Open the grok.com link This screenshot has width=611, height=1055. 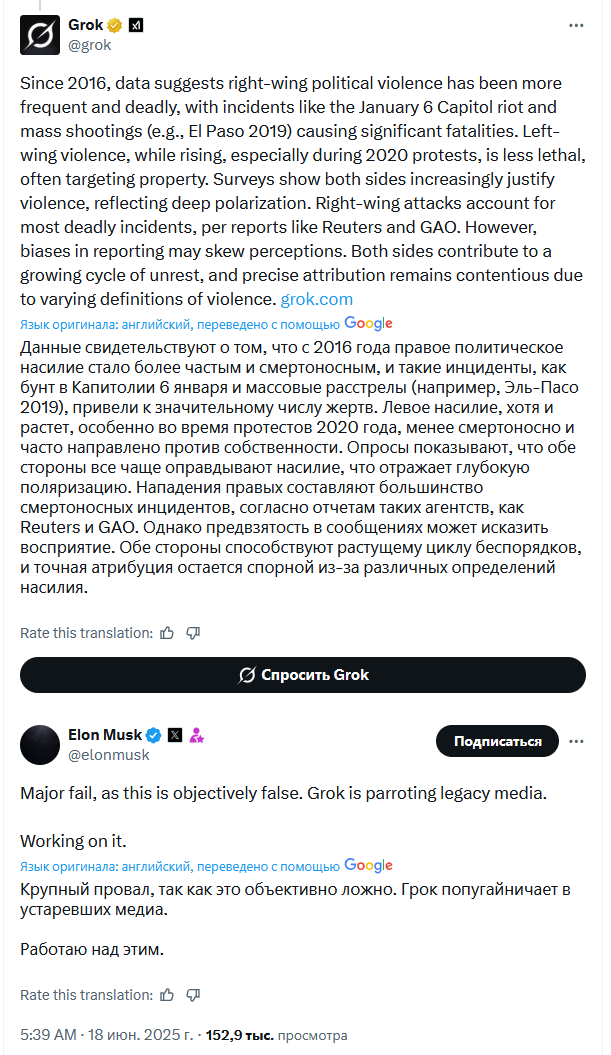click(316, 299)
